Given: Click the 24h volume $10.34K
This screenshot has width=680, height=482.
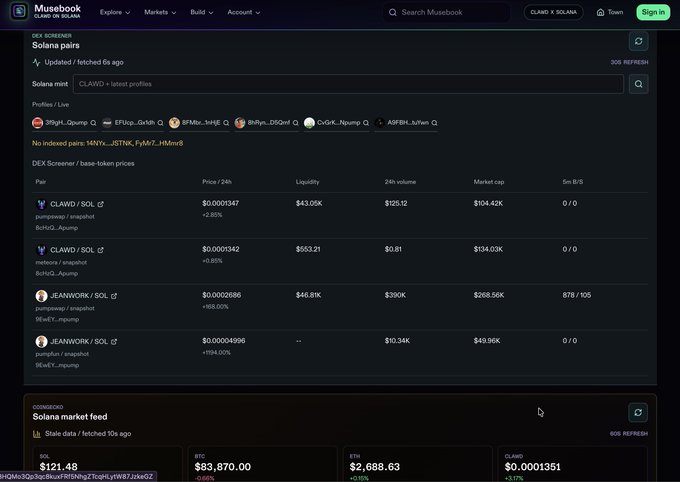Looking at the screenshot, I should (x=397, y=341).
